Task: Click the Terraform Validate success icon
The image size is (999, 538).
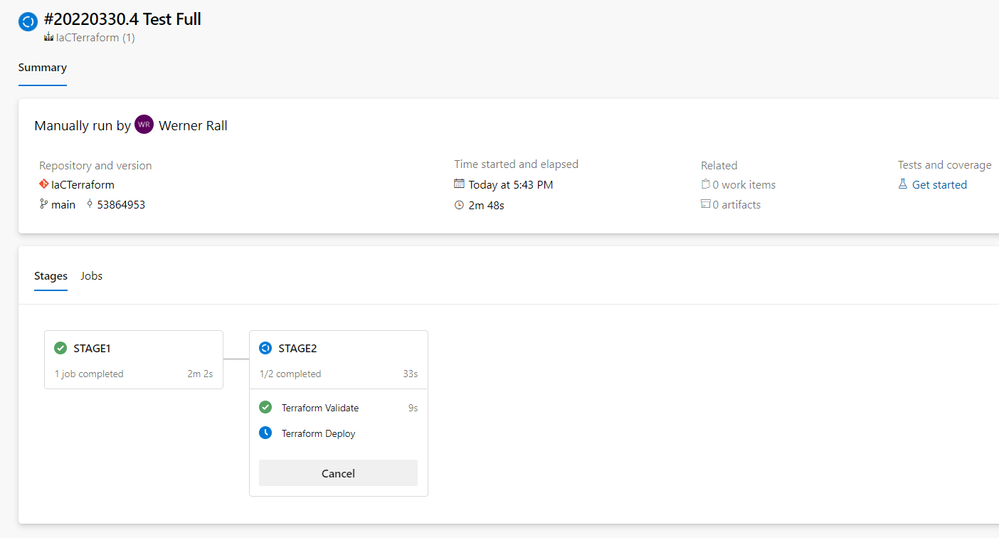Action: (265, 407)
